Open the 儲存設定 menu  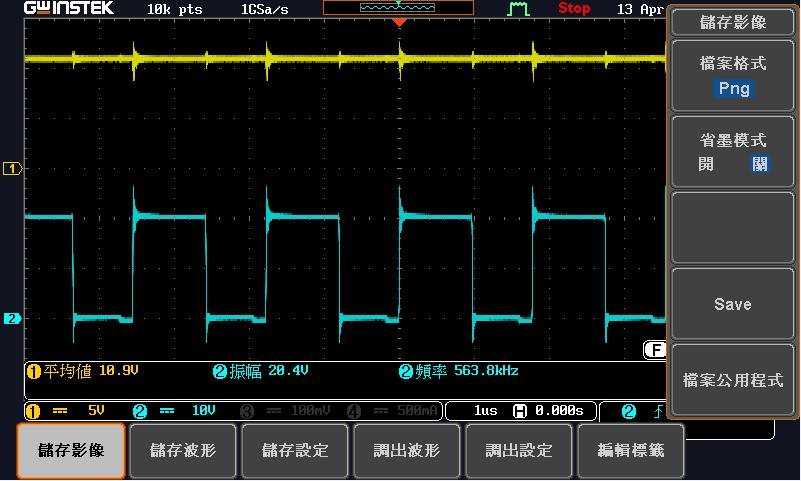click(x=295, y=450)
